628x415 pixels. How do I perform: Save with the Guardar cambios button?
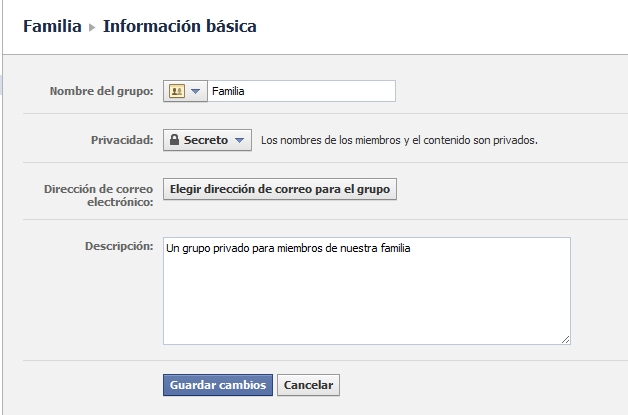click(x=218, y=385)
